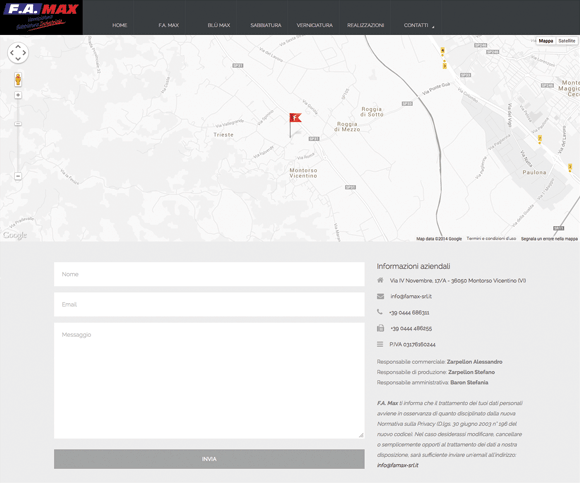Open the VERNICIATURA menu item
Image resolution: width=580 pixels, height=483 pixels.
(314, 25)
